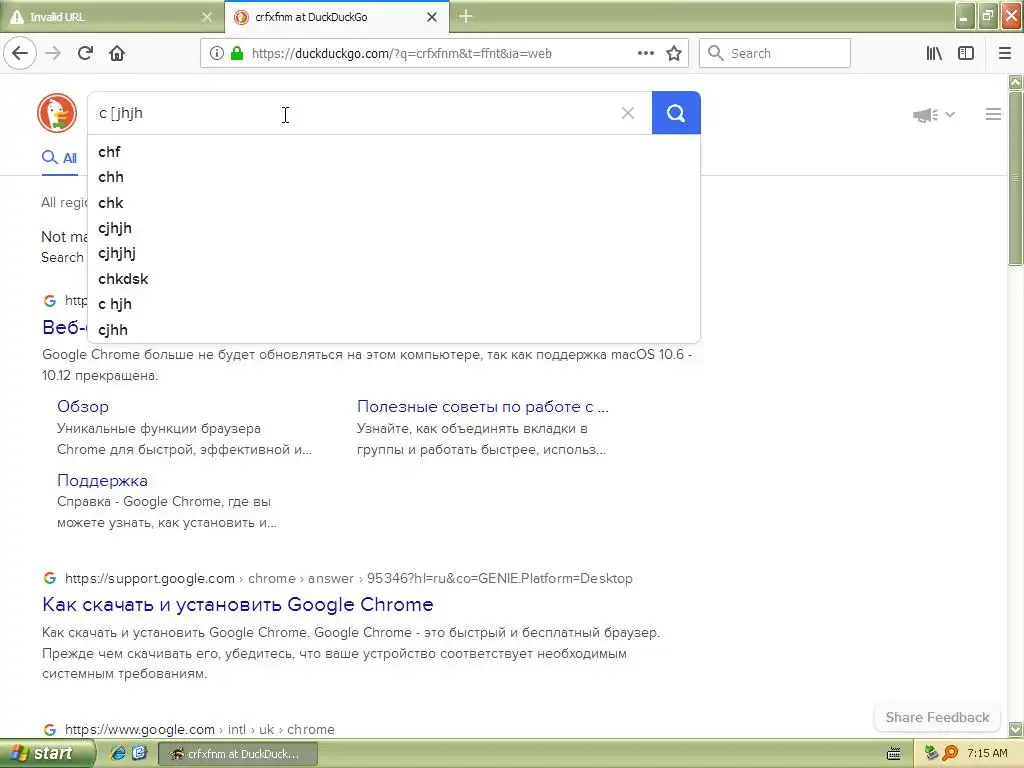Open the Firefox hamburger menu
Image resolution: width=1024 pixels, height=768 pixels.
coord(1004,54)
